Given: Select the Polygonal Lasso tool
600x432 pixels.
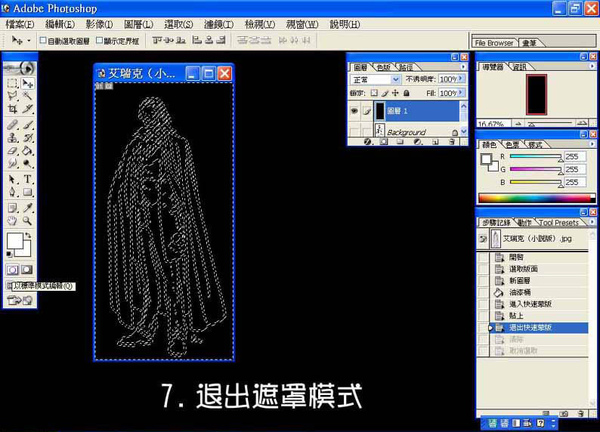Looking at the screenshot, I should (x=13, y=96).
